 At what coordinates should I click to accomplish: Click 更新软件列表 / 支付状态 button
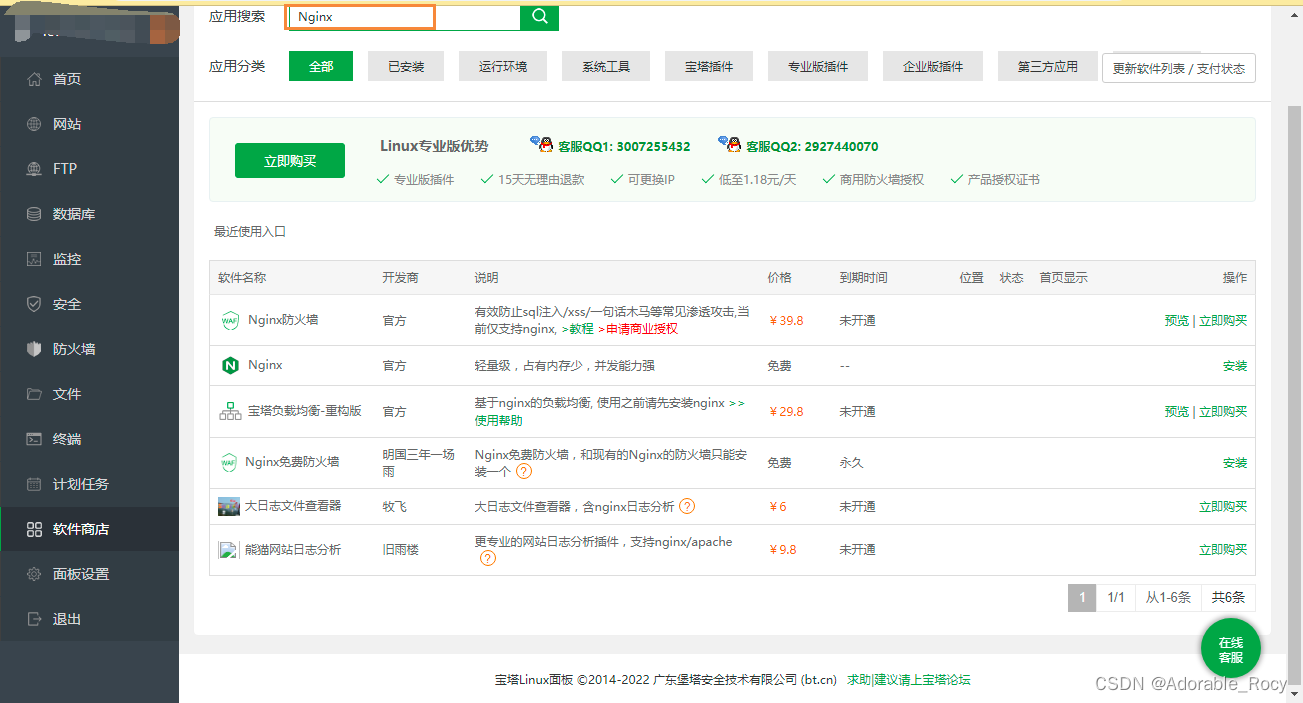click(1179, 68)
